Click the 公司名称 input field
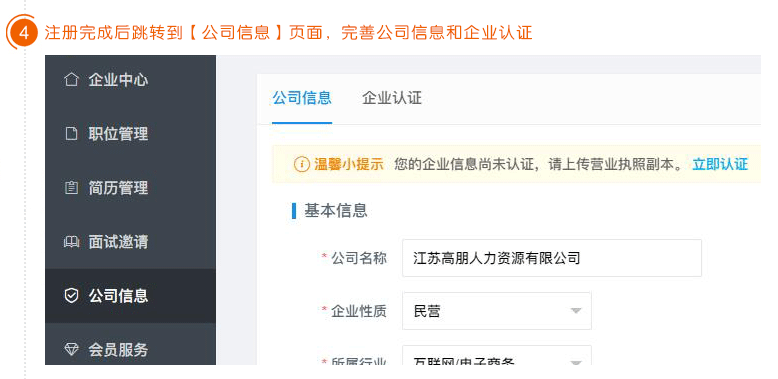 coord(552,258)
